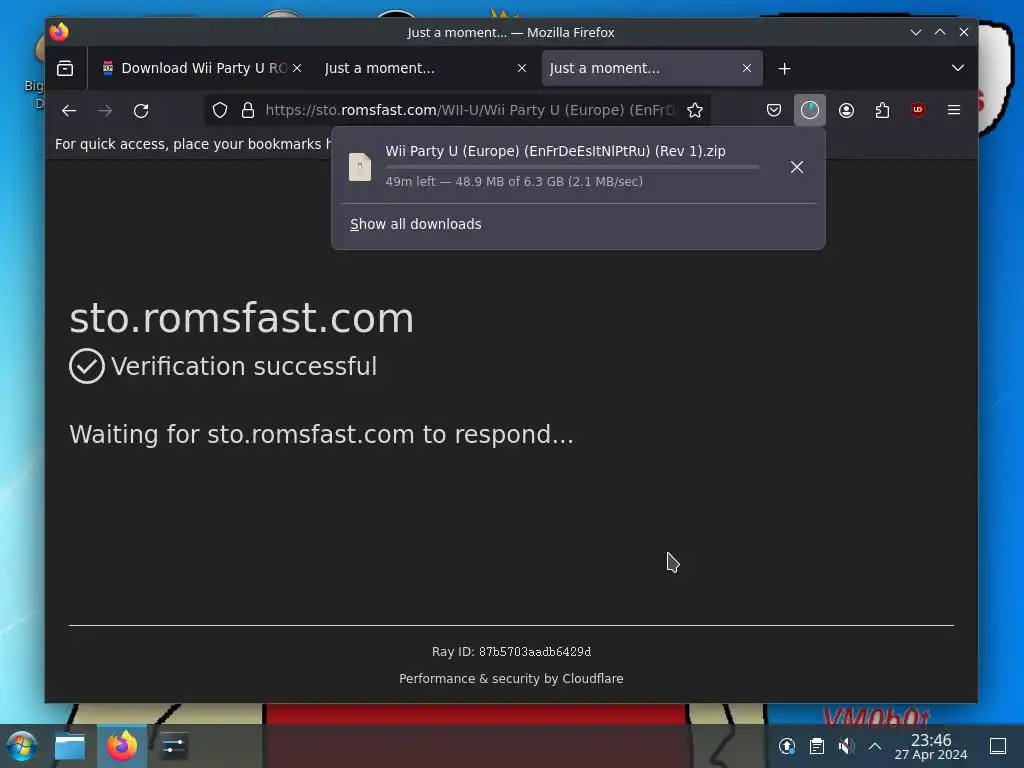Open tracking protection shield info
1024x768 pixels.
pos(220,110)
